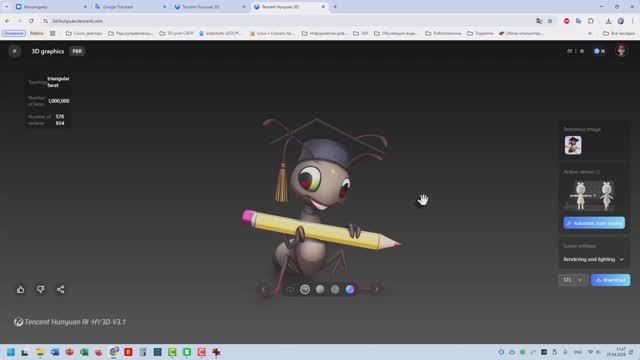Switch to the first Messenger browser tab

coord(50,7)
